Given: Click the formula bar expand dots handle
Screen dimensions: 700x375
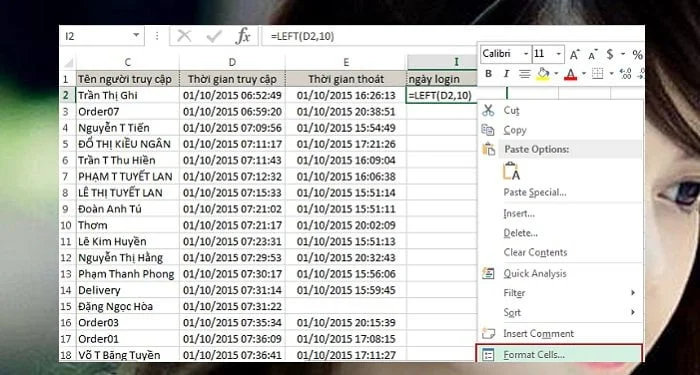Looking at the screenshot, I should 157,36.
